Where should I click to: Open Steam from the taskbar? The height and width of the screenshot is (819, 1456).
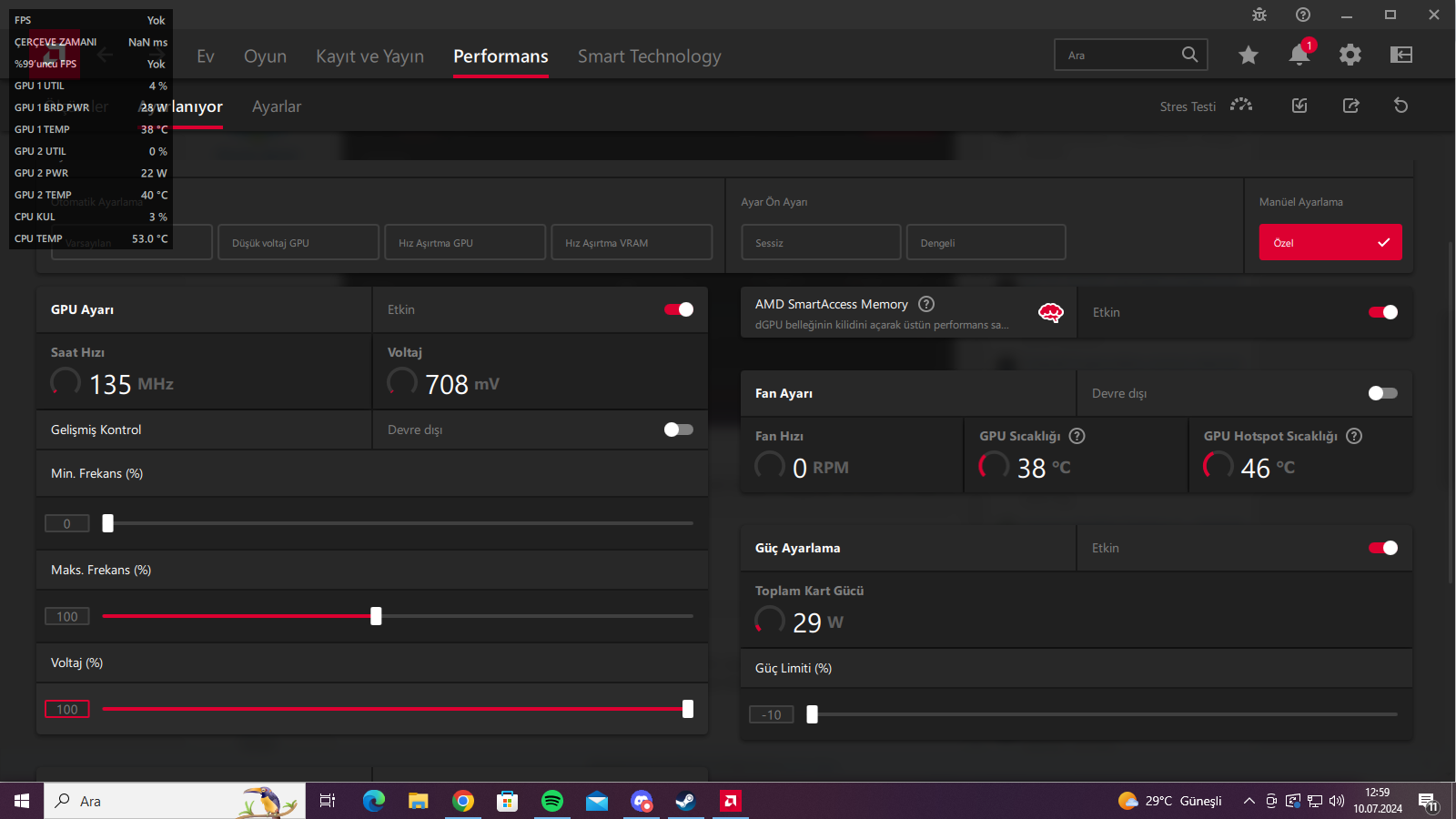pos(686,801)
